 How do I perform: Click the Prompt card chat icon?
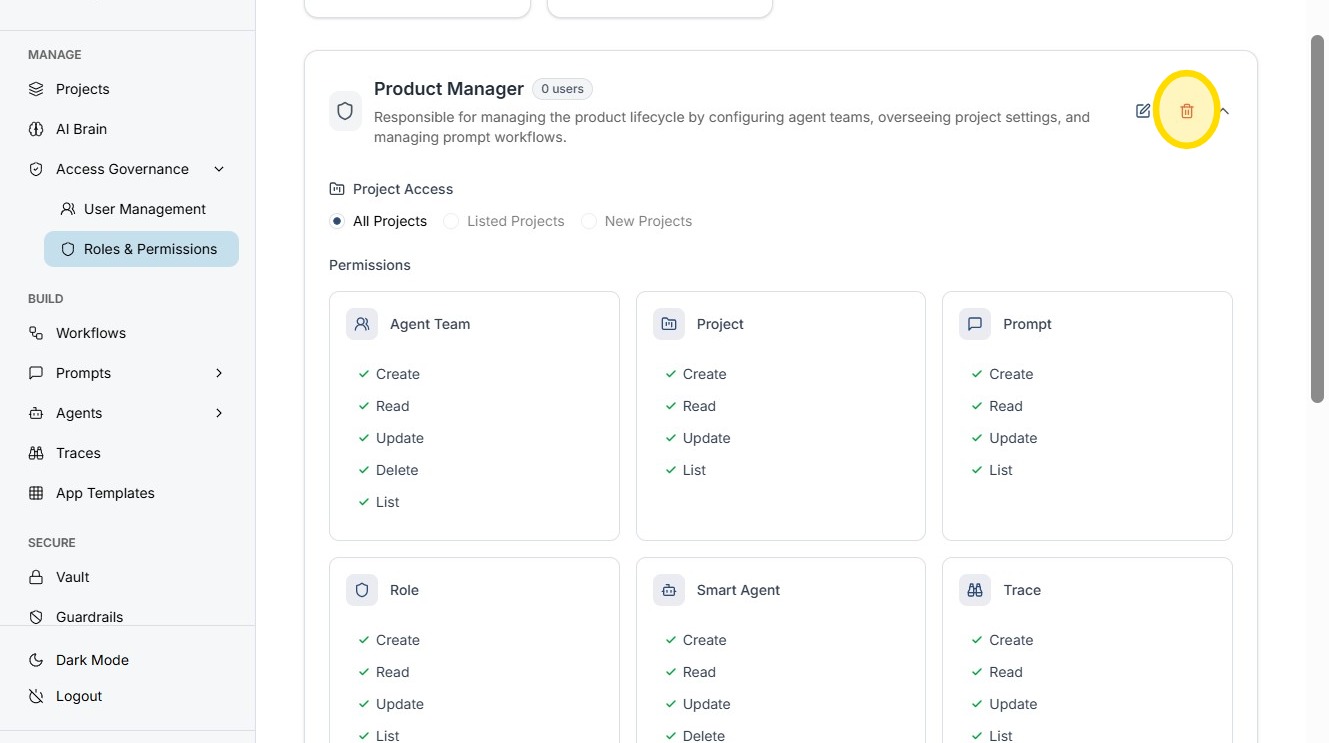[975, 324]
